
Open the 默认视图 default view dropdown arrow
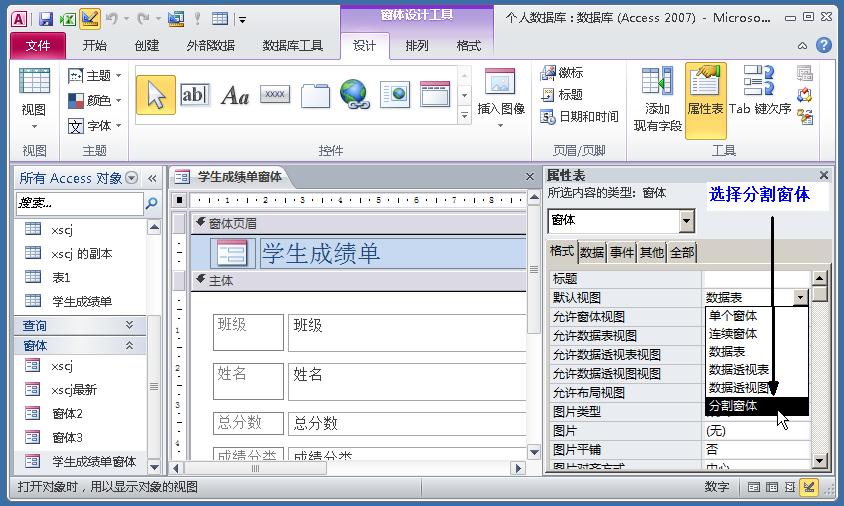pyautogui.click(x=800, y=297)
